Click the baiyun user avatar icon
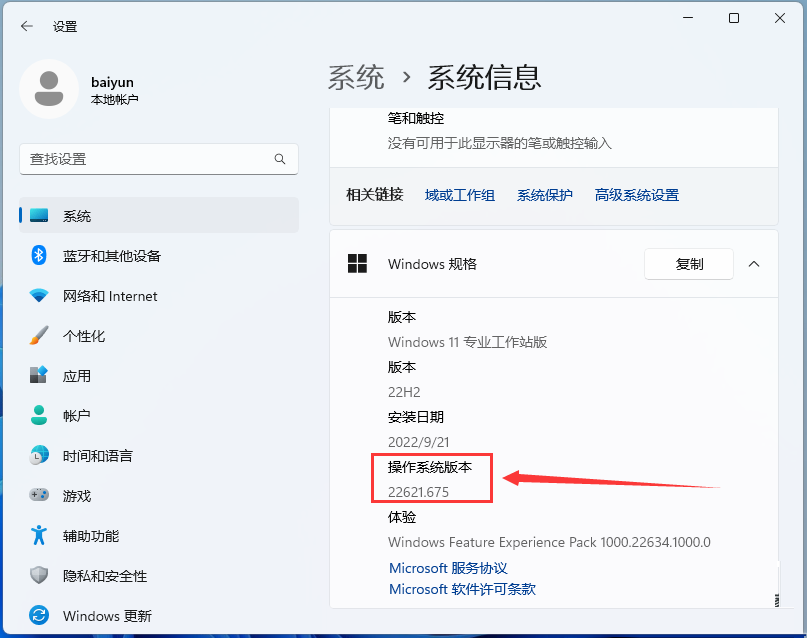The width and height of the screenshot is (807, 638). coord(49,89)
